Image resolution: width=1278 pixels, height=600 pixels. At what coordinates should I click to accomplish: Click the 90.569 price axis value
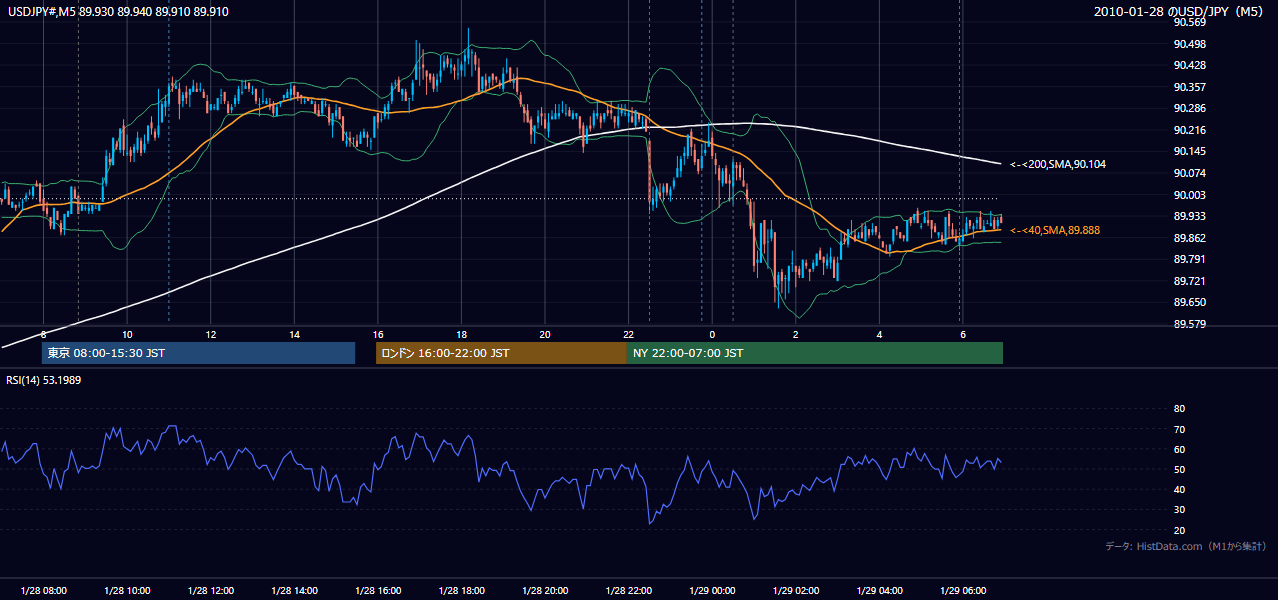(x=1190, y=22)
